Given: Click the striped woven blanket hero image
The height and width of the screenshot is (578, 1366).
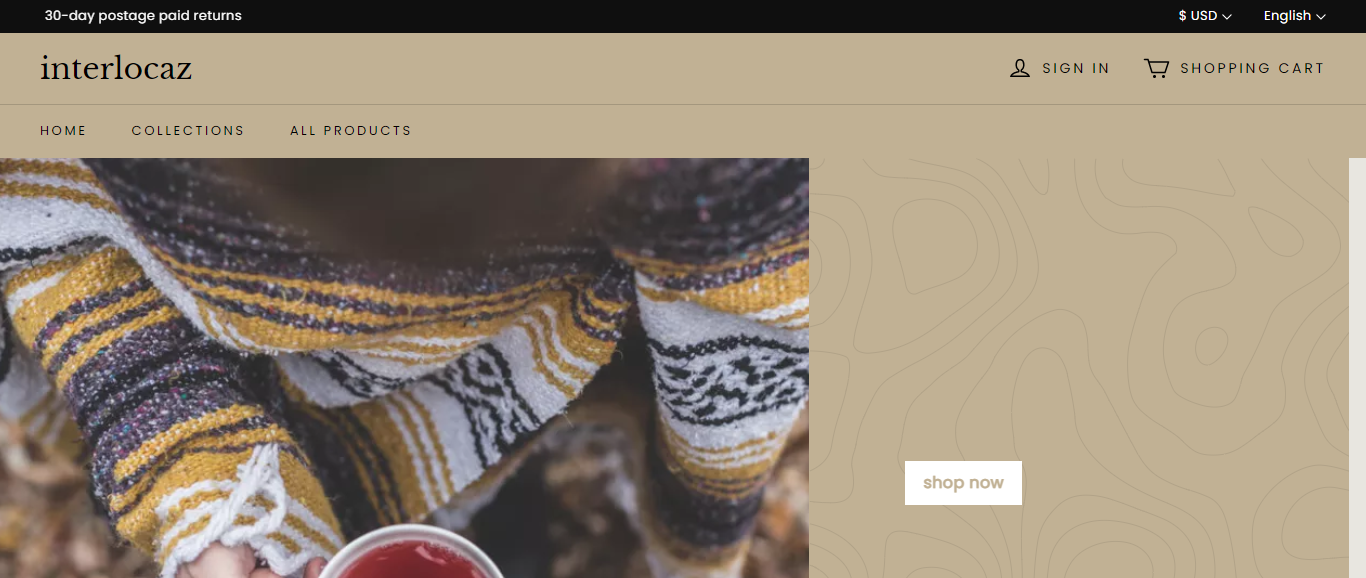Looking at the screenshot, I should [x=404, y=368].
